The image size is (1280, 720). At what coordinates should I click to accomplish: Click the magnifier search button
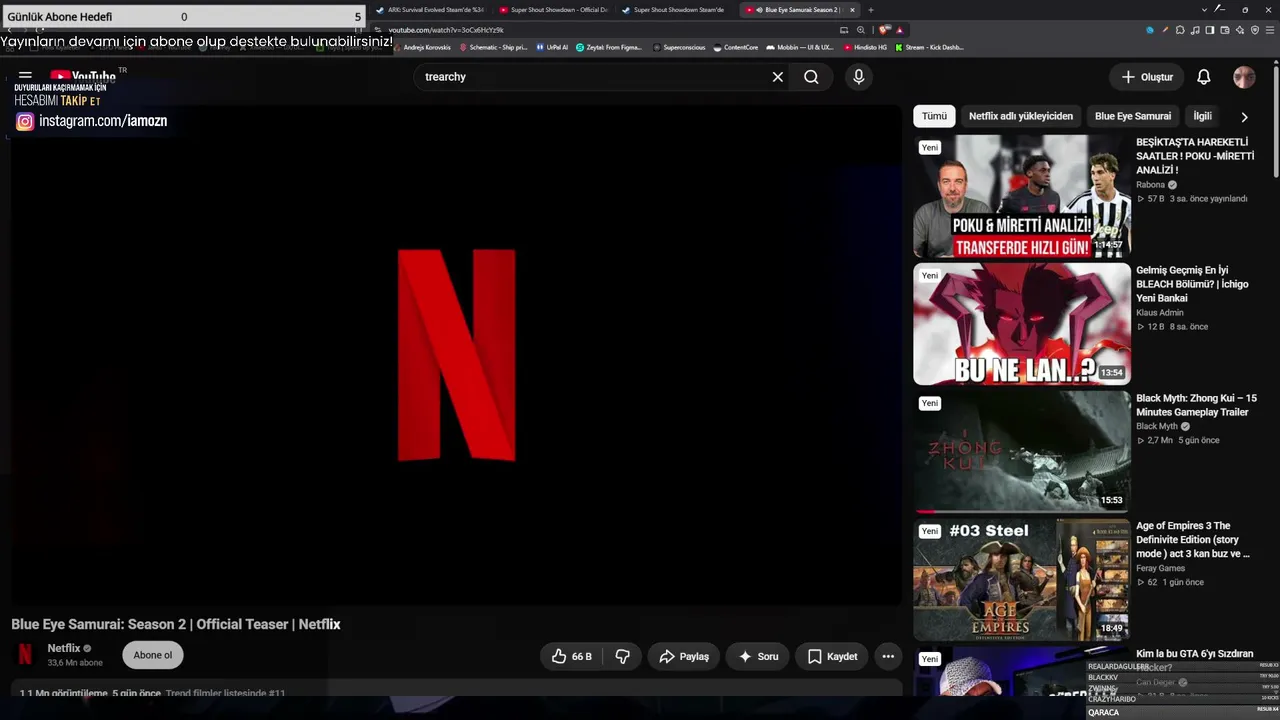pyautogui.click(x=811, y=77)
